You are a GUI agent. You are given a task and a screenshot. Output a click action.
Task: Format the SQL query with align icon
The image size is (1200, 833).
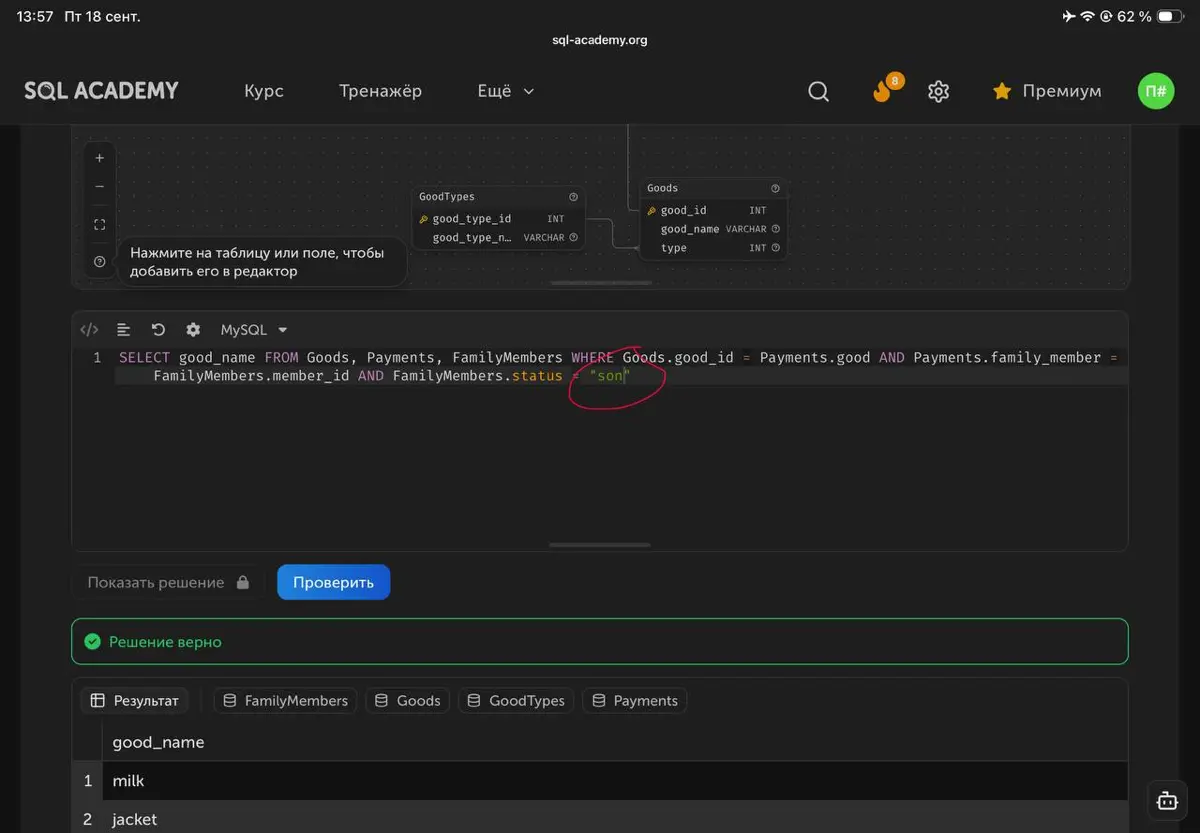pyautogui.click(x=124, y=329)
